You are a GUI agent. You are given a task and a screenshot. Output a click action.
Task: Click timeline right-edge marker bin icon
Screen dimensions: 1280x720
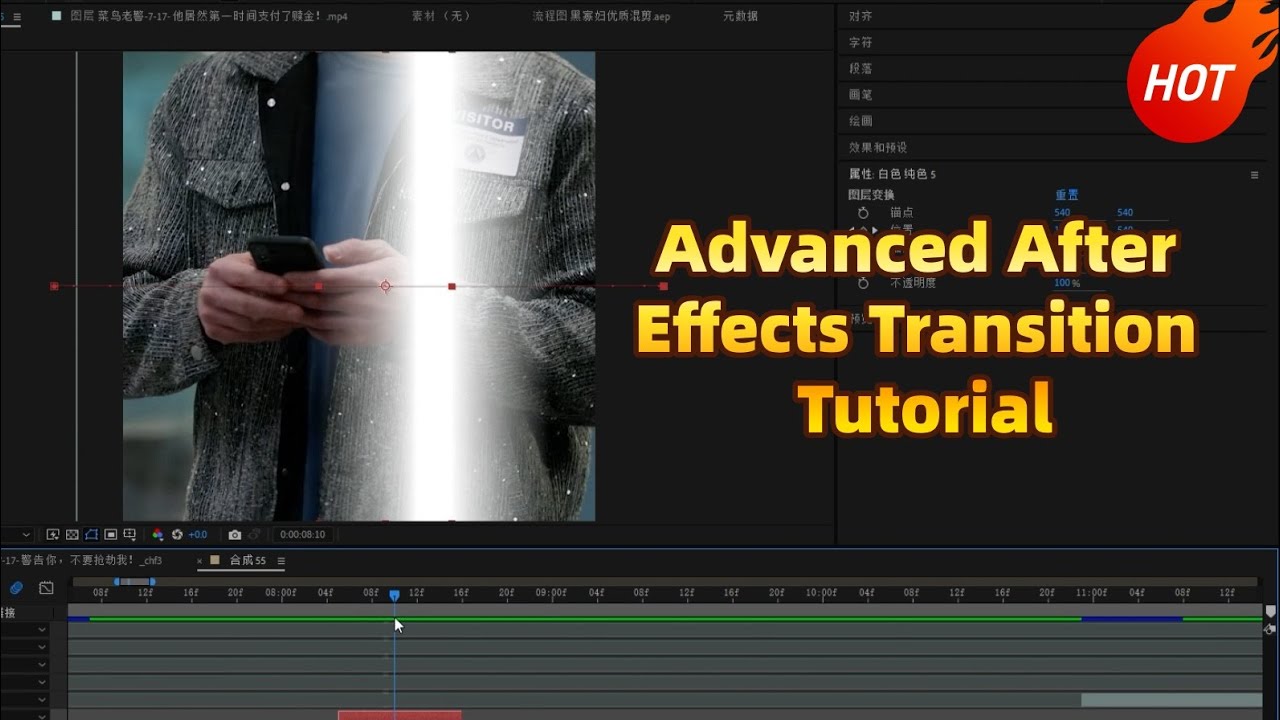point(1271,611)
